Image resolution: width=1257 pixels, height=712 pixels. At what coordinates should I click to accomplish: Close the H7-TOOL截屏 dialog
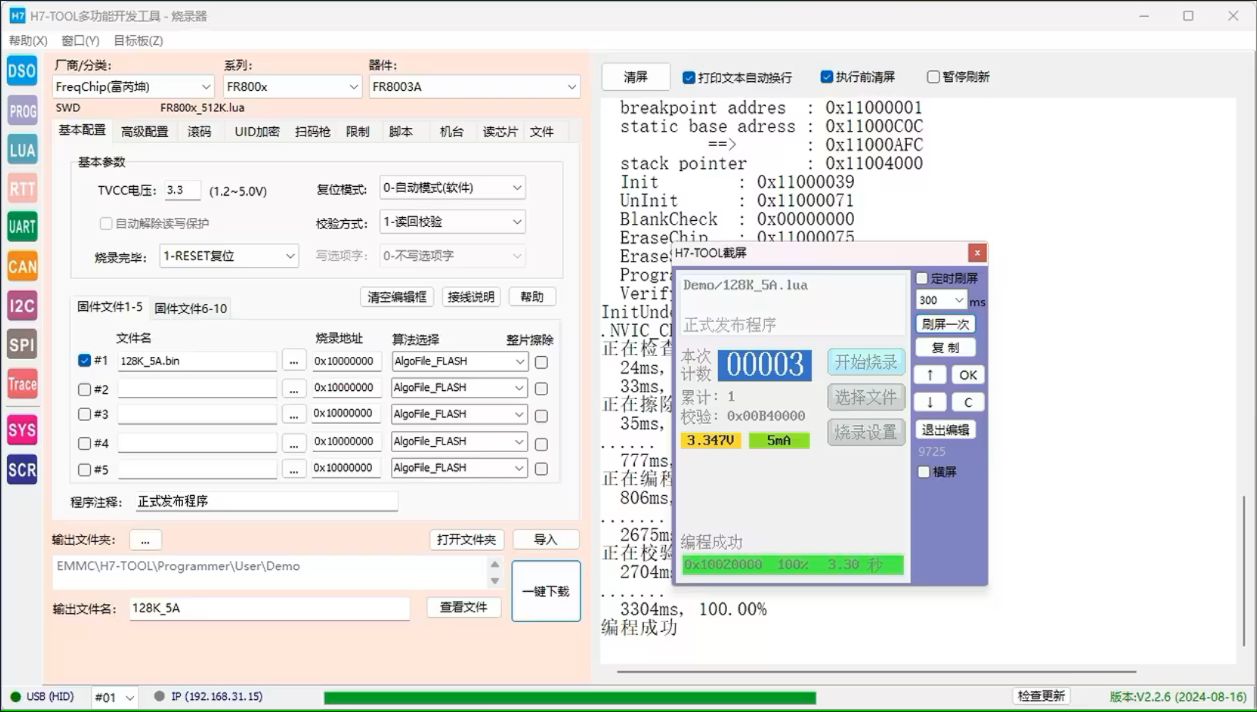point(977,253)
